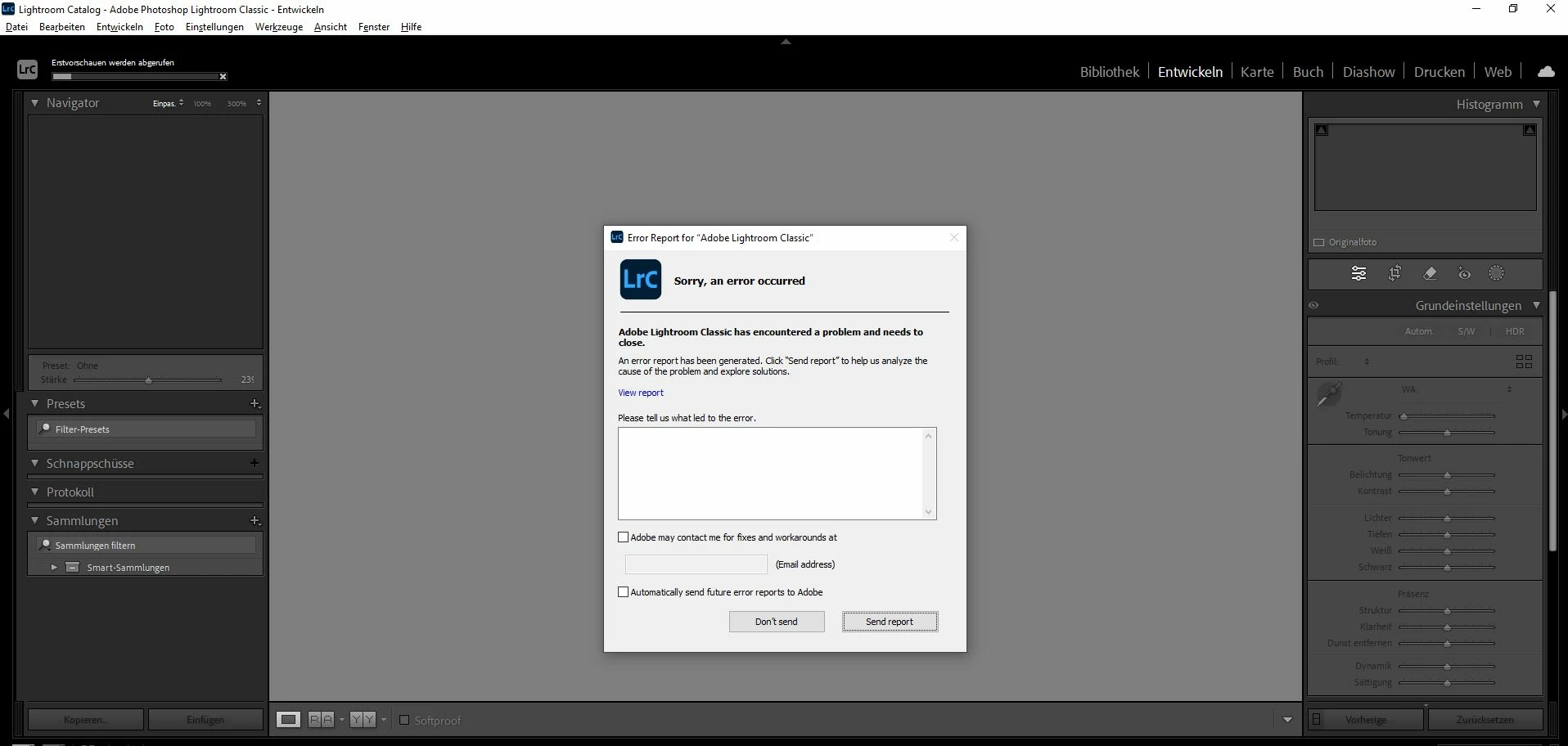Image resolution: width=1568 pixels, height=746 pixels.
Task: Toggle shadow clipping indicator in histogram
Action: 1322,130
